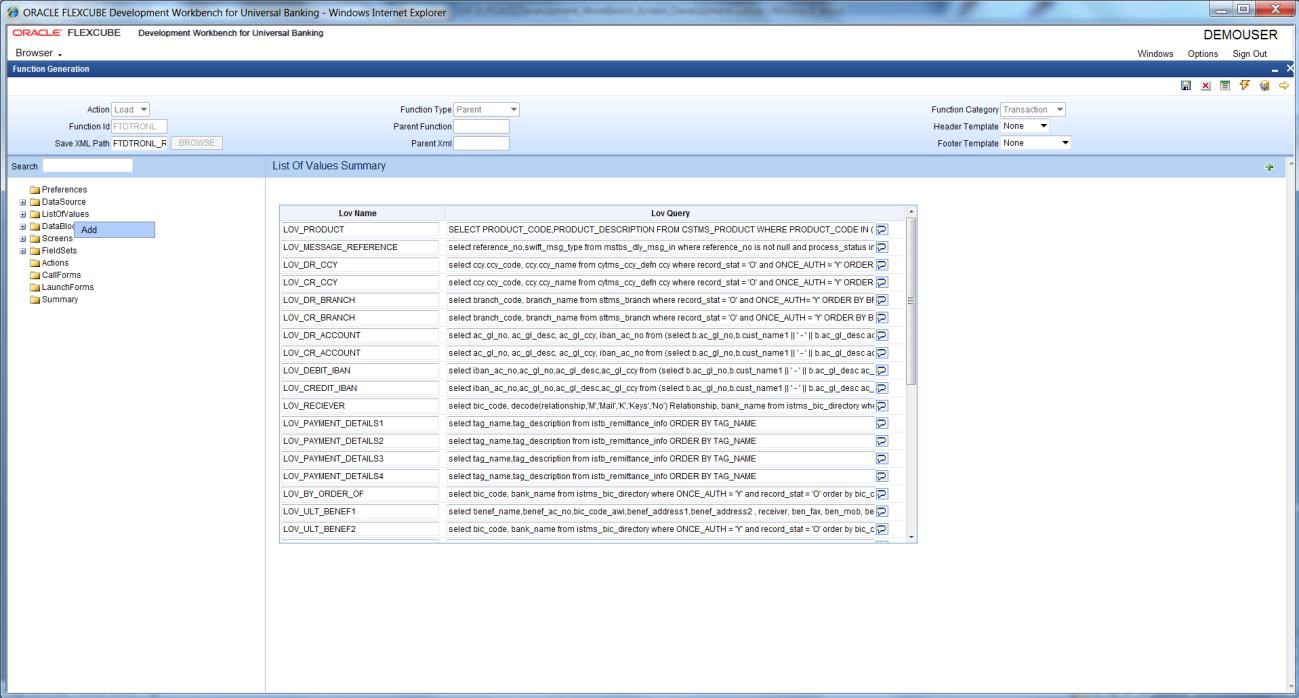Select the LaunchForms tree folder
This screenshot has width=1299, height=698.
click(x=60, y=287)
